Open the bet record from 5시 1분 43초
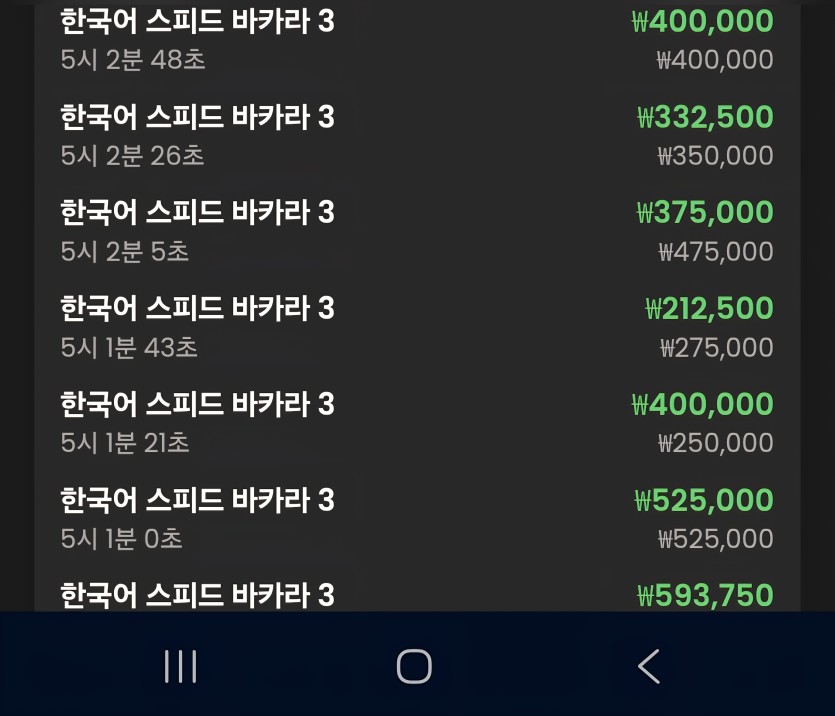 pos(417,327)
